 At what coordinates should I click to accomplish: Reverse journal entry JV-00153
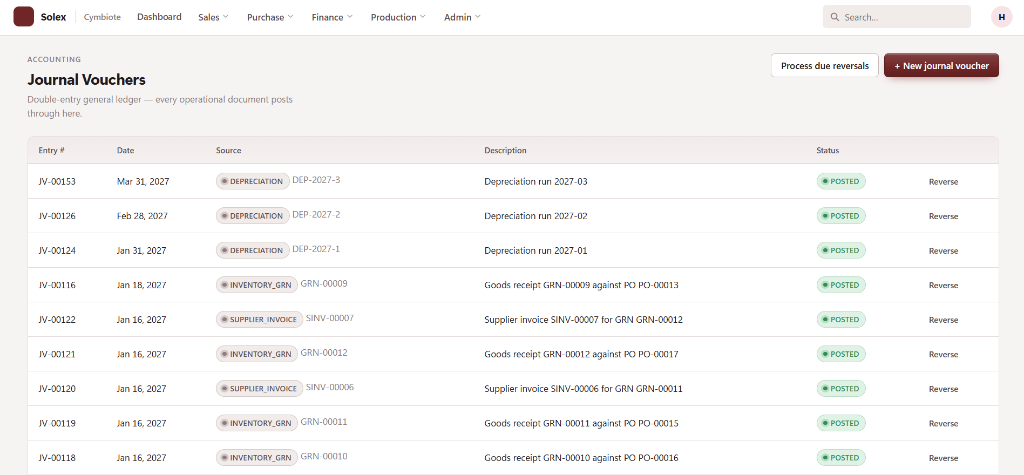[943, 182]
